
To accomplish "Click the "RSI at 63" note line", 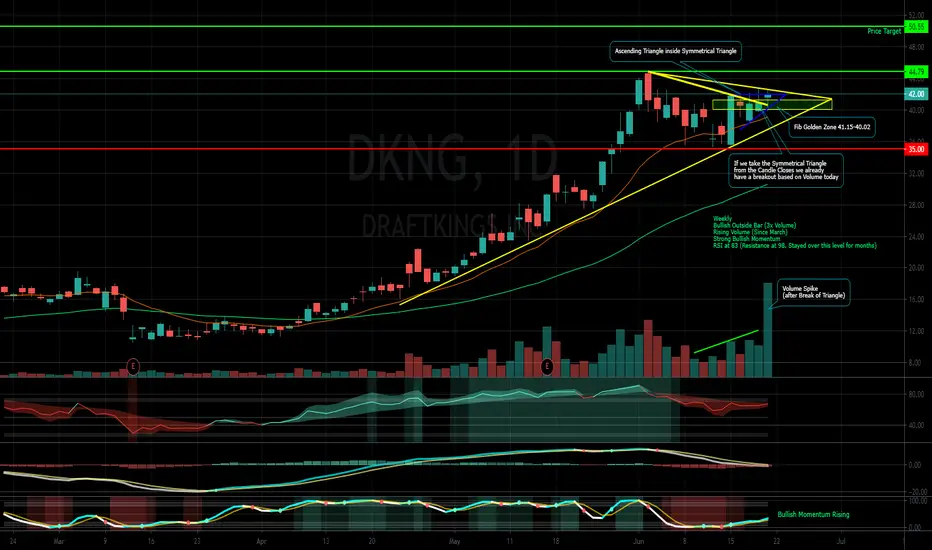I will pyautogui.click(x=795, y=246).
